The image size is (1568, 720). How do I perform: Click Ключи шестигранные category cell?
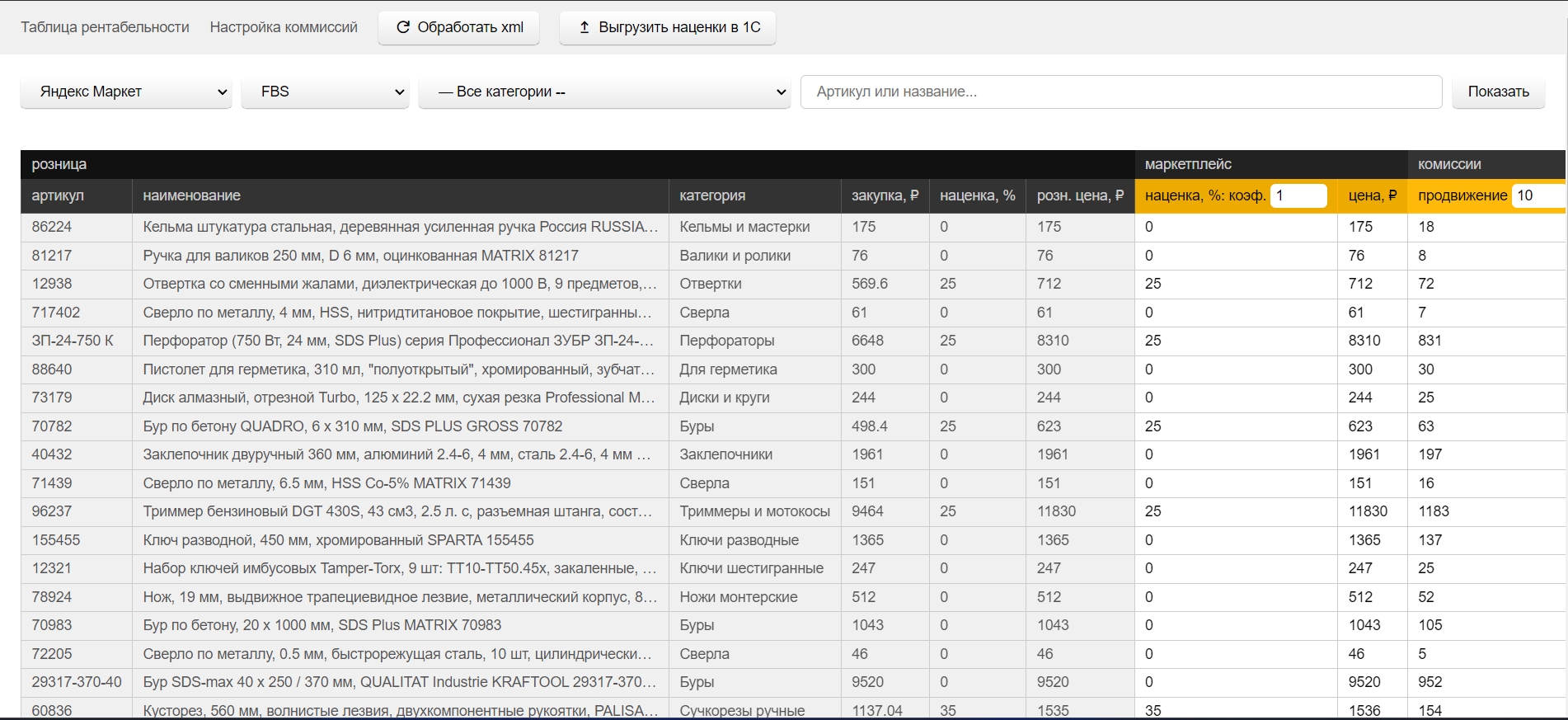[754, 568]
